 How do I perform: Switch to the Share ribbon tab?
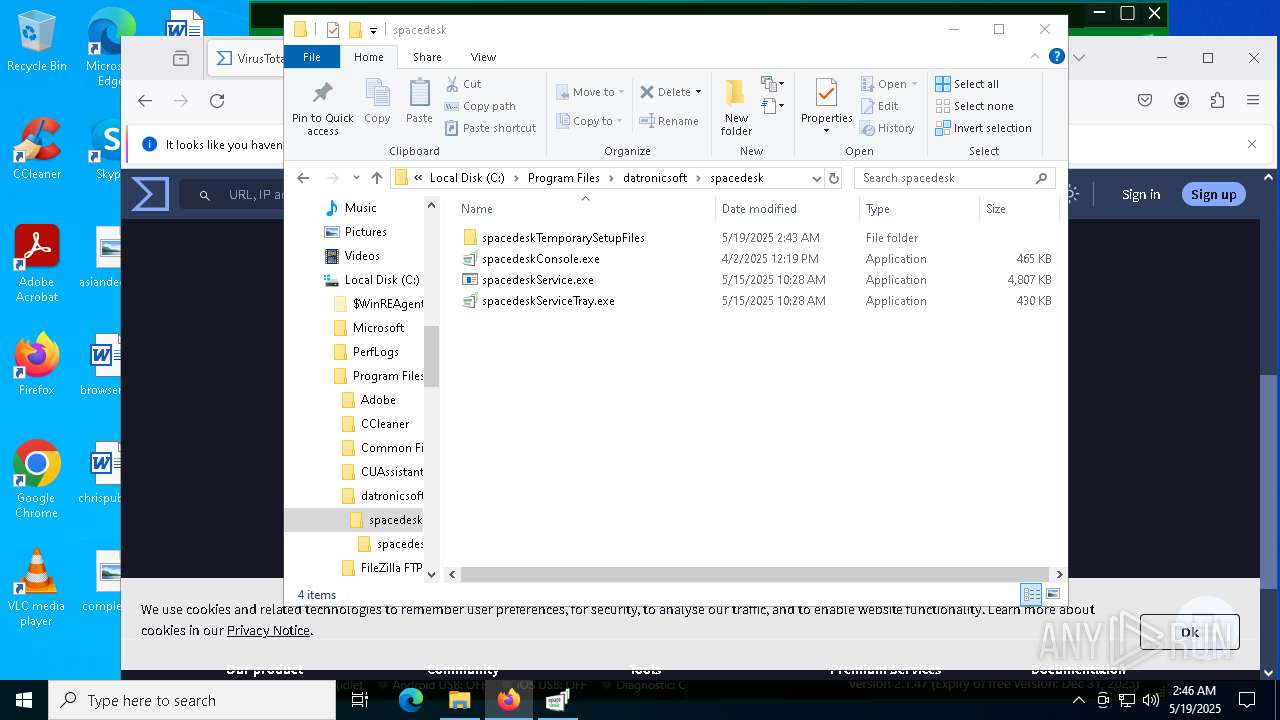point(427,57)
